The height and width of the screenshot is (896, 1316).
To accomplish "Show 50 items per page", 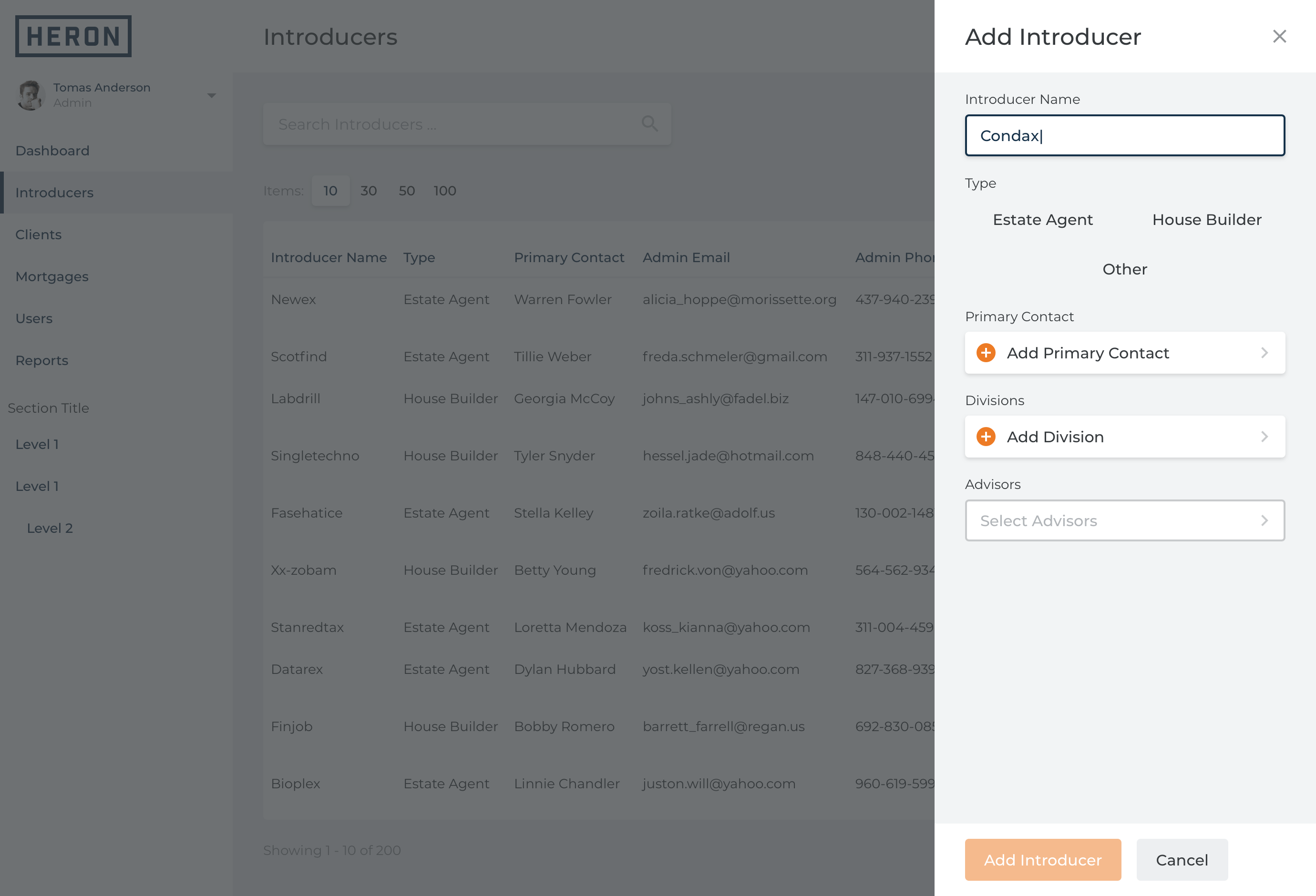I will click(x=407, y=191).
